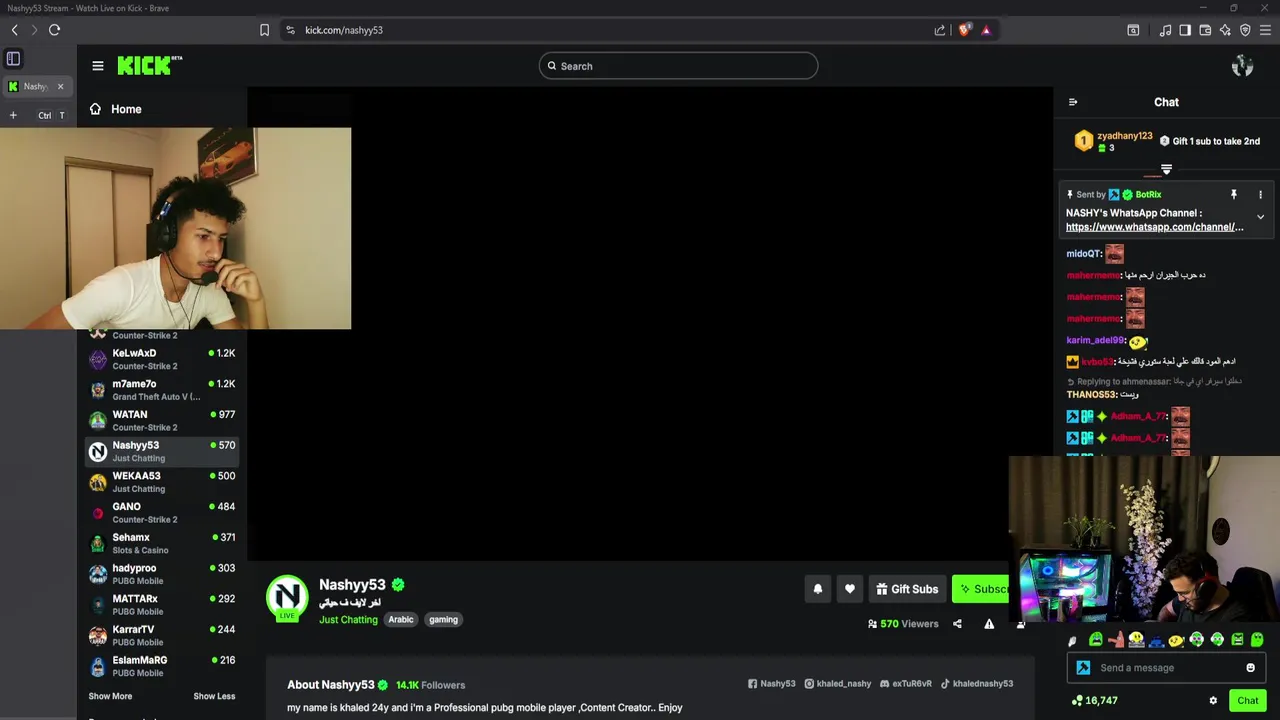This screenshot has width=1280, height=720.
Task: Click Show Less in sidebar
Action: coord(214,696)
